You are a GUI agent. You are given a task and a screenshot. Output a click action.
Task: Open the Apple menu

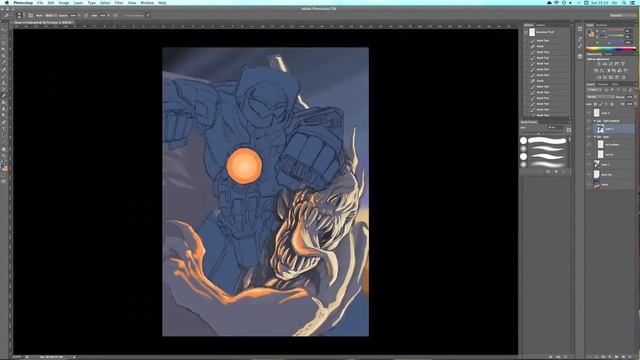[x=6, y=2]
